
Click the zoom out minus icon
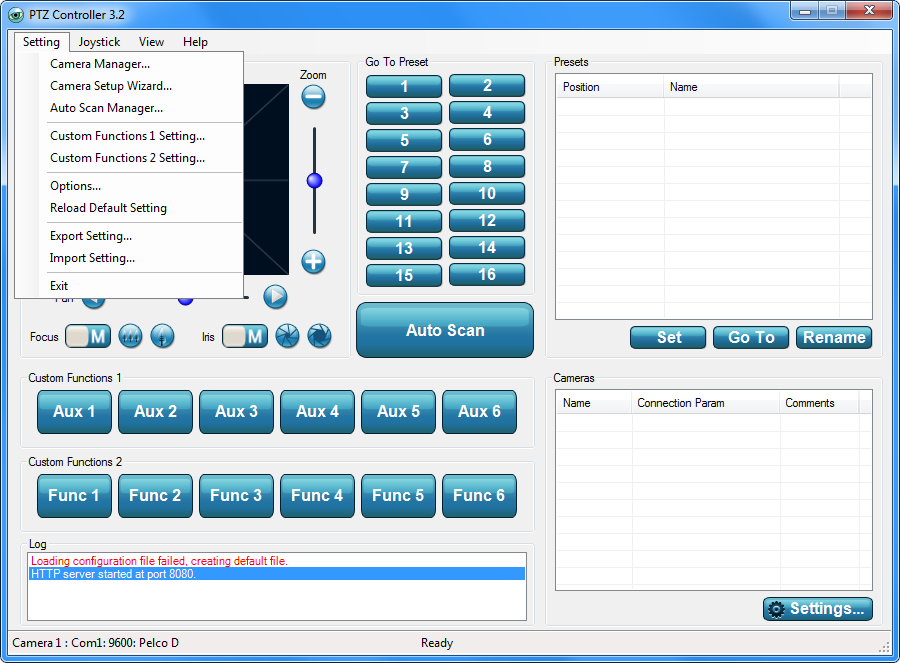point(313,97)
